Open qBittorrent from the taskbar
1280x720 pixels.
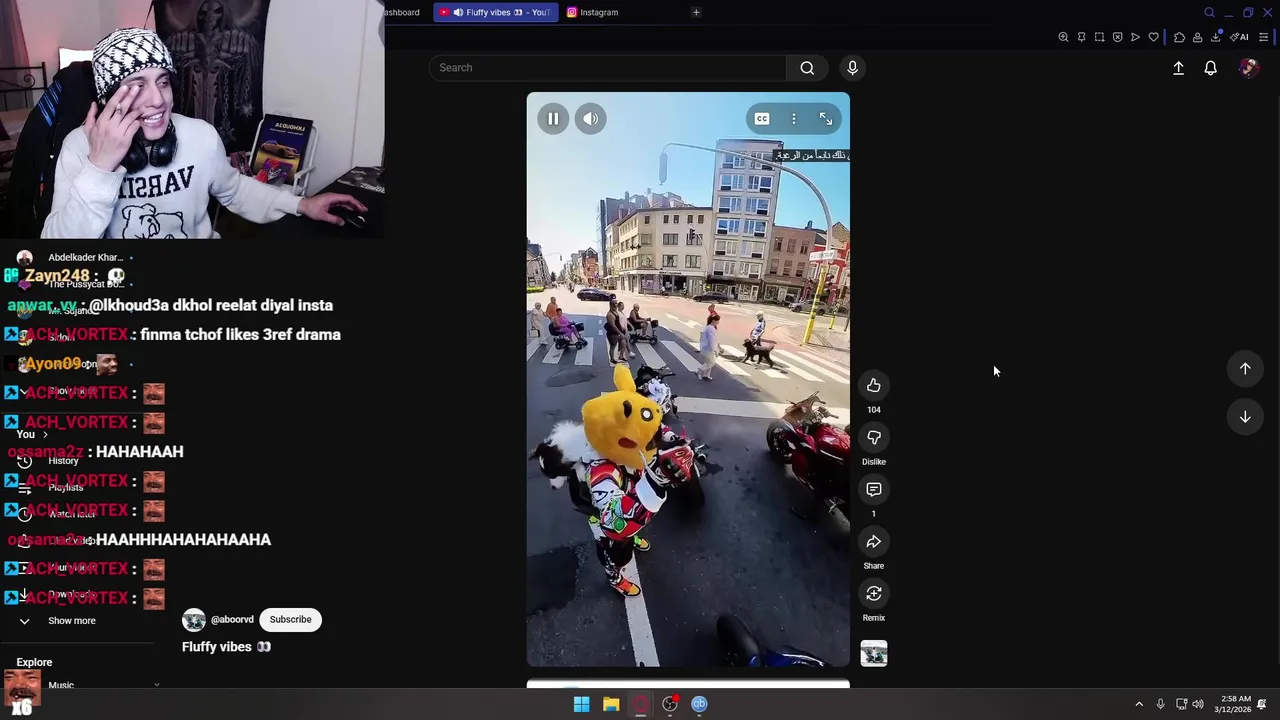(x=699, y=704)
